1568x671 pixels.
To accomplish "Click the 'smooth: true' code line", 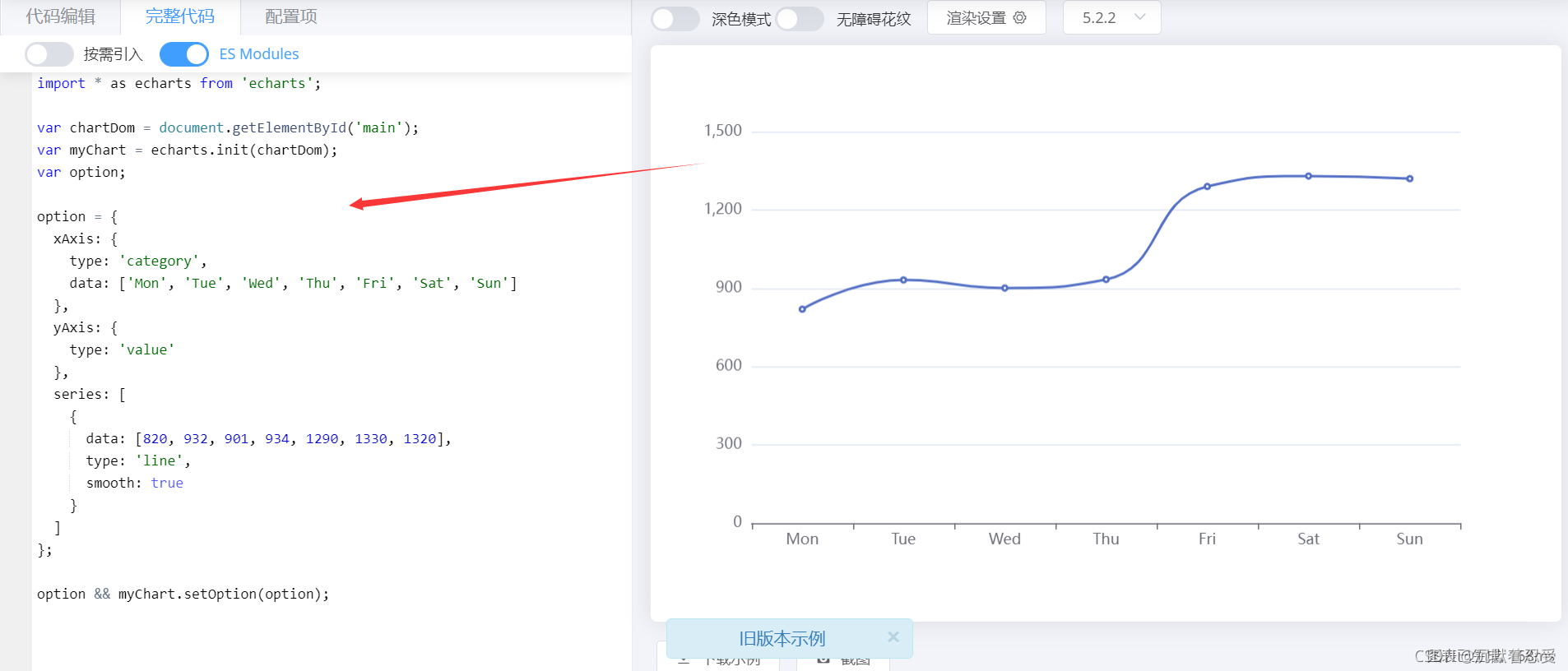I will [x=135, y=483].
